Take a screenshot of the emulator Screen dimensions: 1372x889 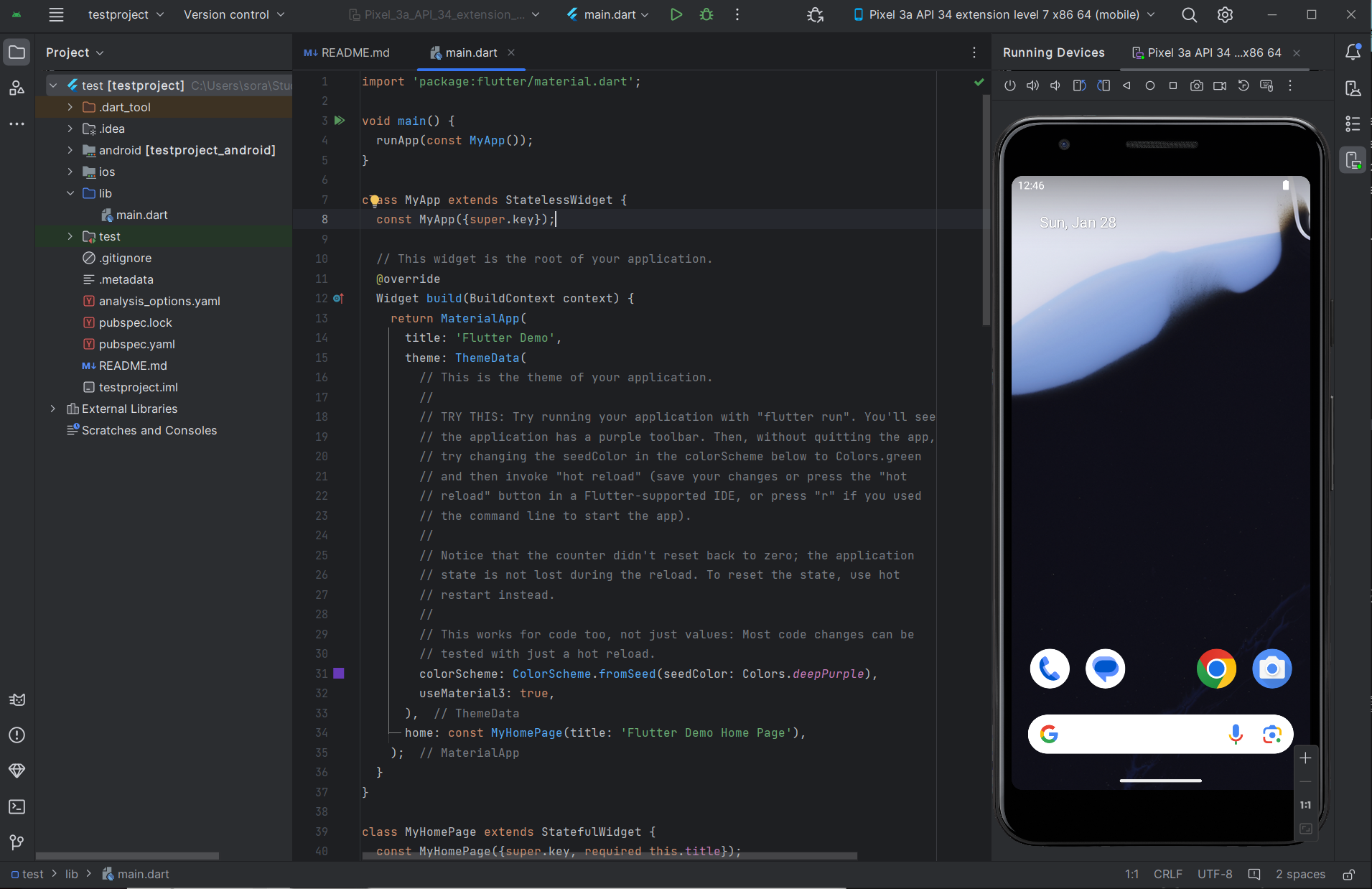[x=1196, y=85]
